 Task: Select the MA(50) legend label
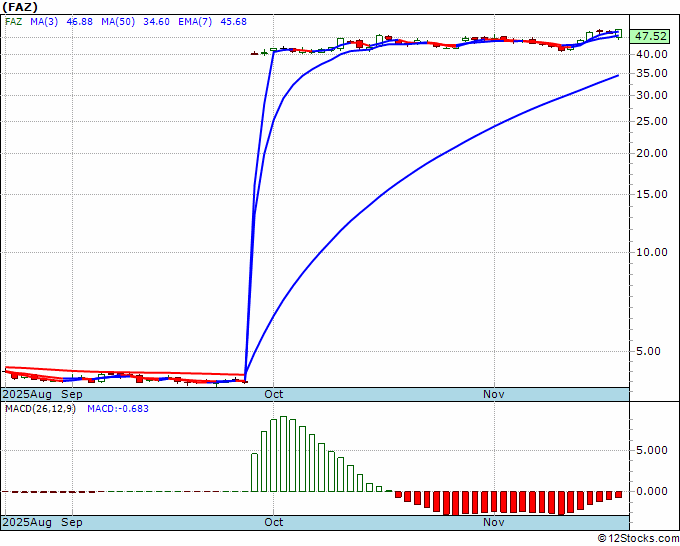118,21
